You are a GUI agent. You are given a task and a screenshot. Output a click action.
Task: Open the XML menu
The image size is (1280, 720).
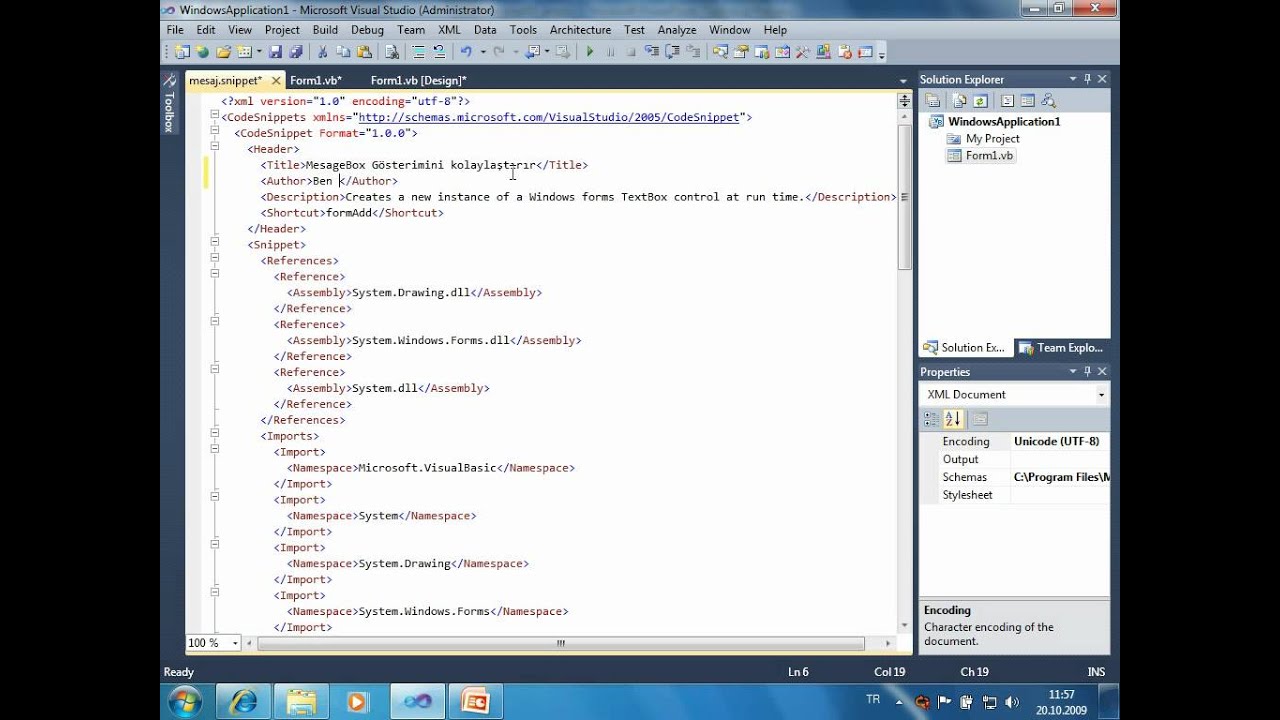(x=449, y=30)
